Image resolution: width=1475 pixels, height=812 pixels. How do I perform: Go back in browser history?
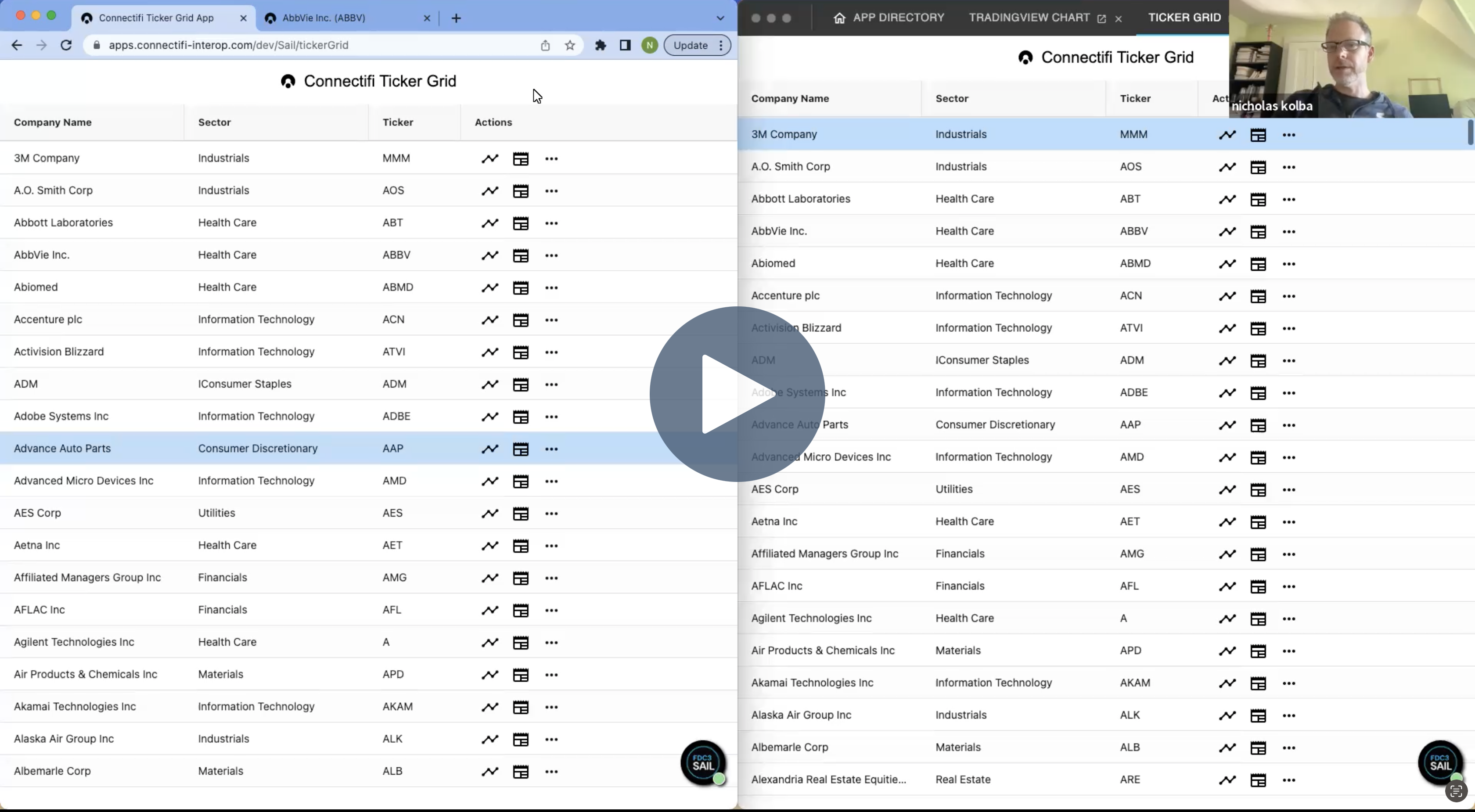(17, 45)
